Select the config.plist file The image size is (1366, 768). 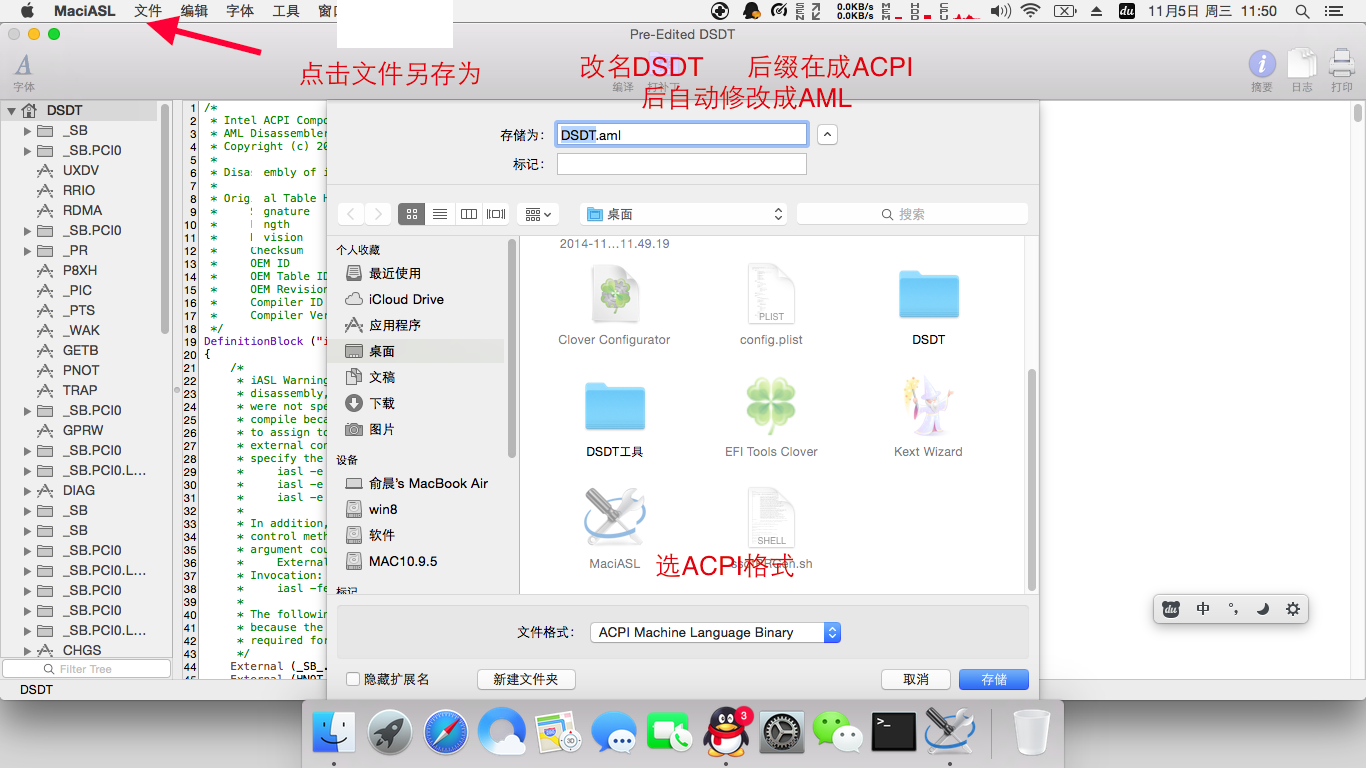coord(771,305)
